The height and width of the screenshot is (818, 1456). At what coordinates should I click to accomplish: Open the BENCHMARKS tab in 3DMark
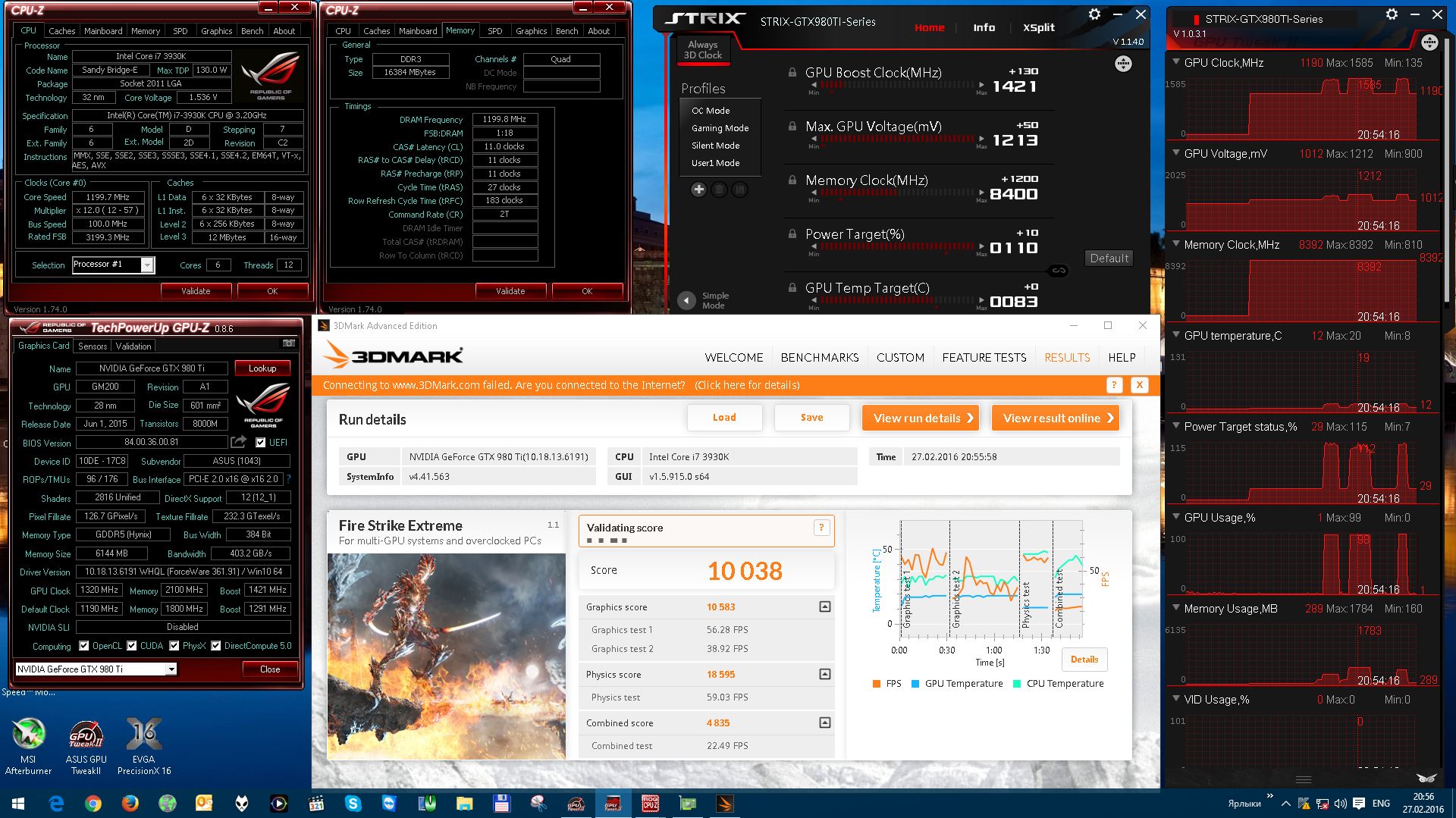820,358
